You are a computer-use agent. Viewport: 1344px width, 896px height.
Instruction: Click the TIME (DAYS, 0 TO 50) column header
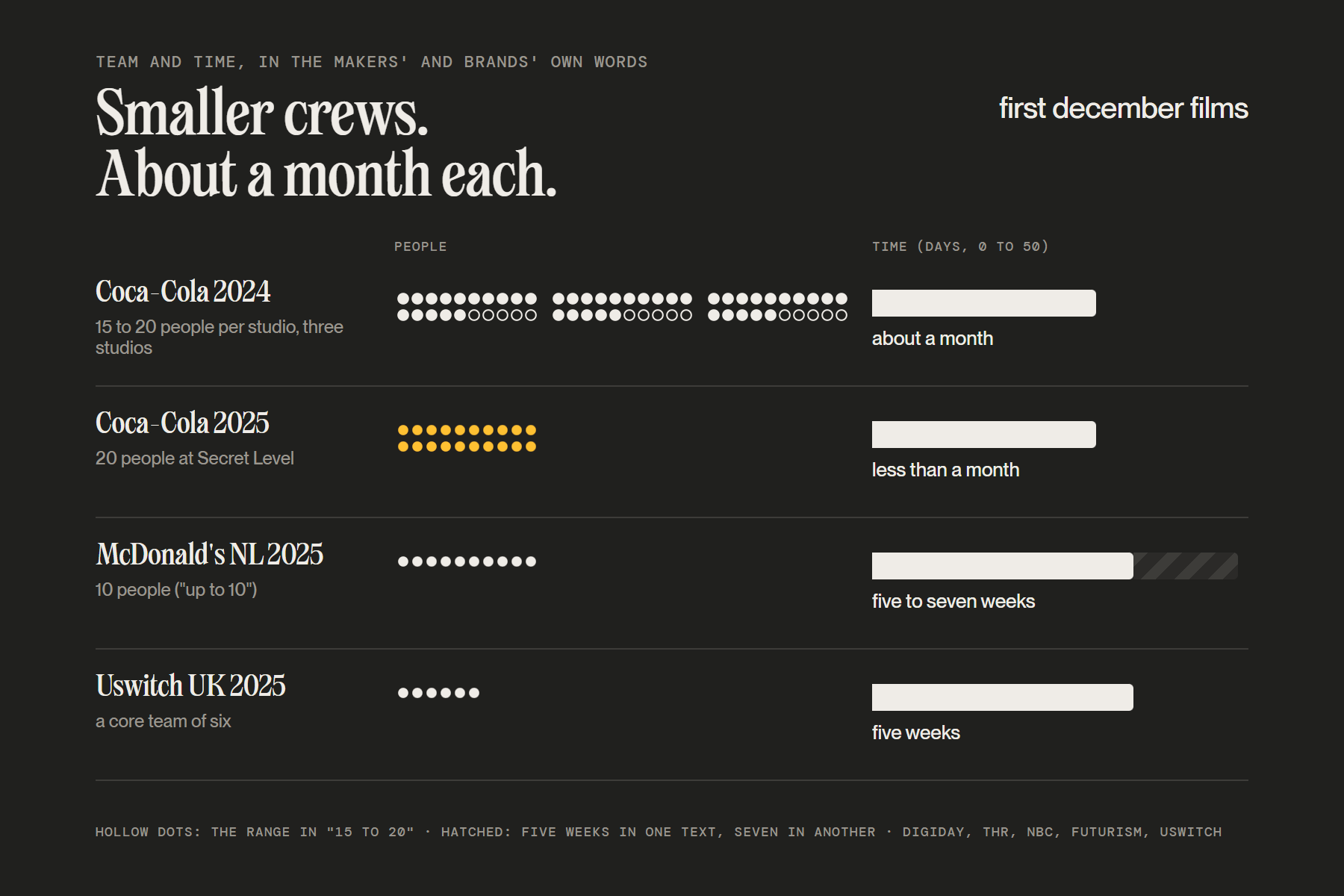(960, 246)
